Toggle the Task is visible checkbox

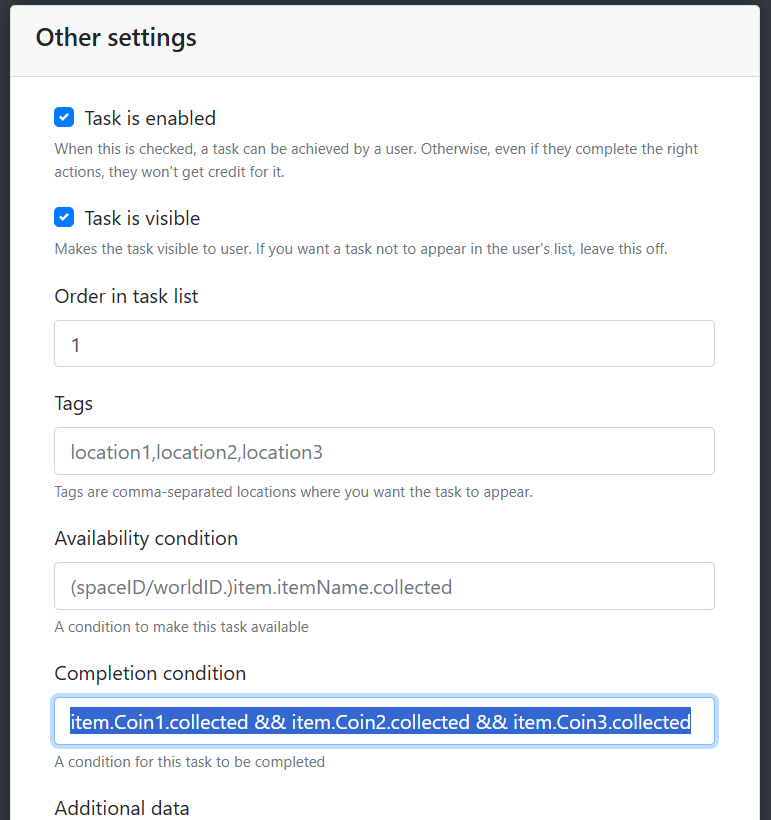point(64,217)
